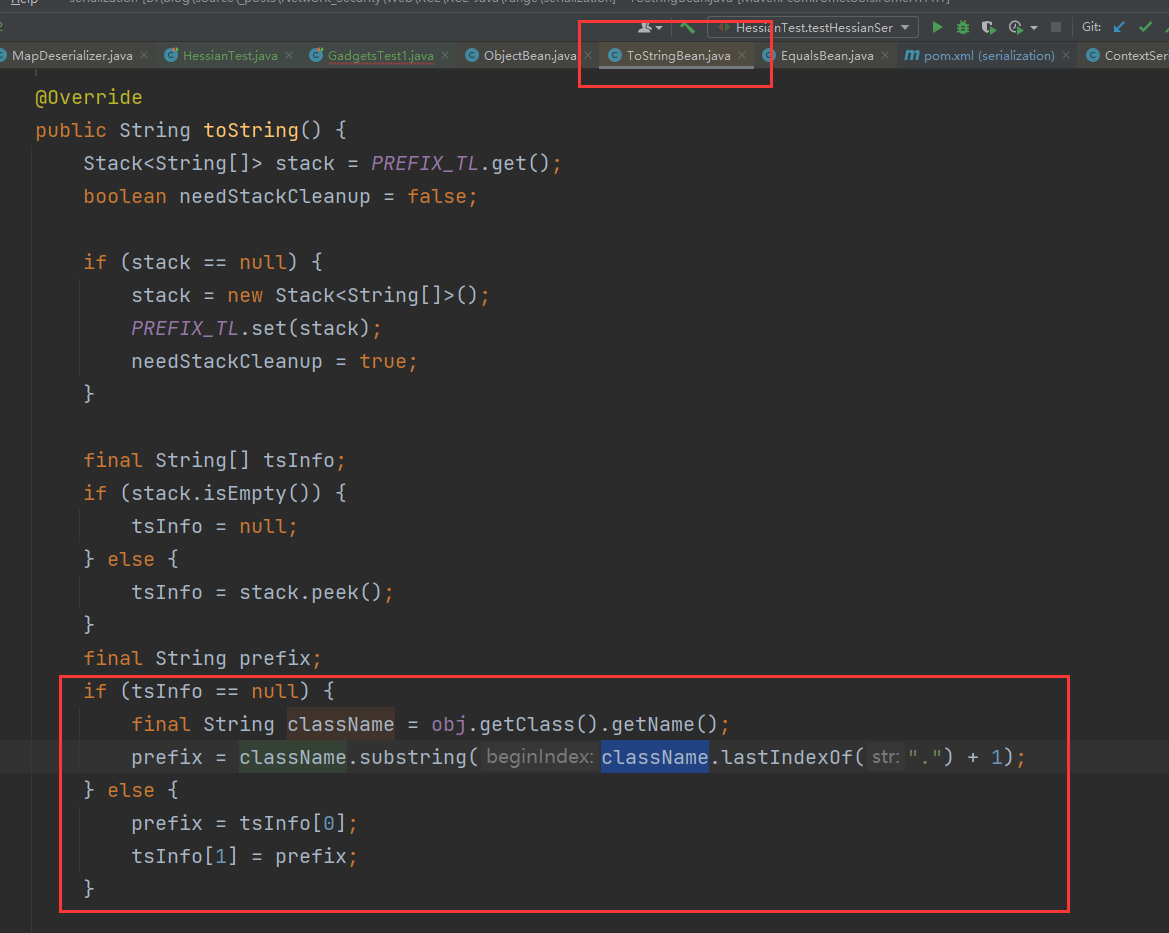The height and width of the screenshot is (933, 1169).
Task: Click substring in className.substring call
Action: coord(413,757)
